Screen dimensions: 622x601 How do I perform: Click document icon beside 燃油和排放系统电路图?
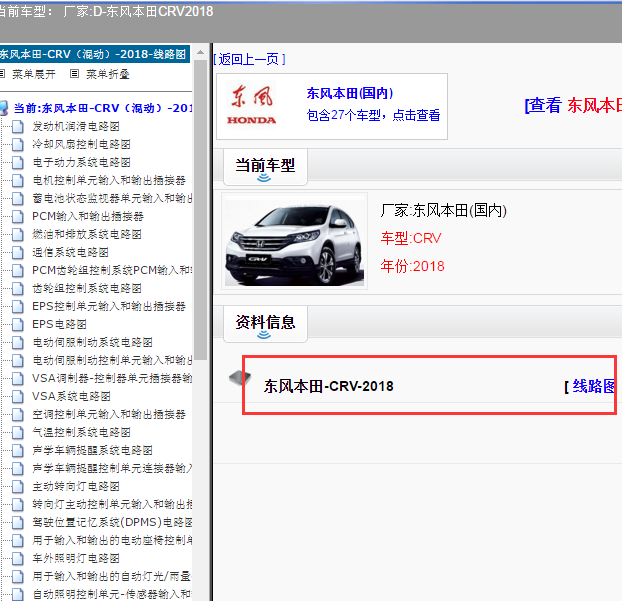[17, 234]
